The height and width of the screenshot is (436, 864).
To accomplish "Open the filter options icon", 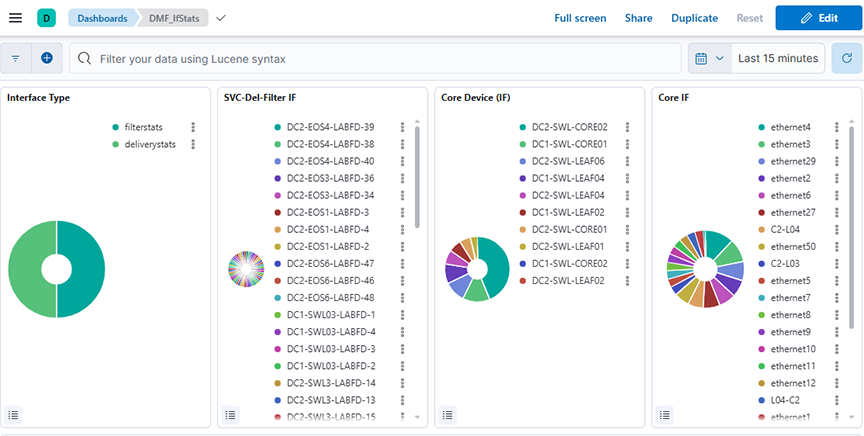I will pos(16,58).
